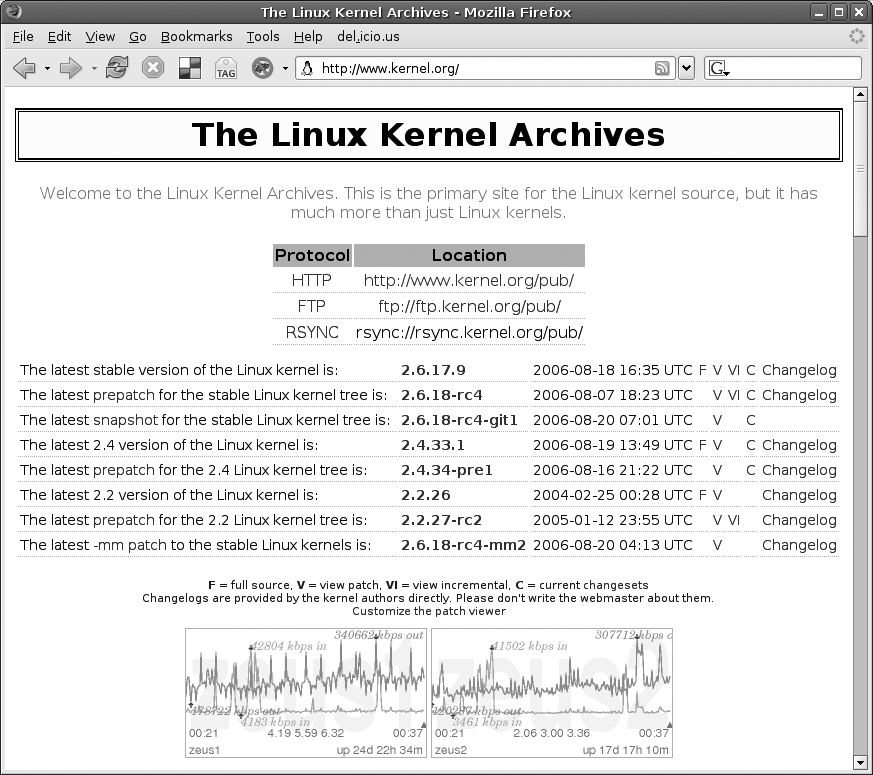The image size is (873, 775).
Task: Open the Edit menu
Action: click(59, 37)
